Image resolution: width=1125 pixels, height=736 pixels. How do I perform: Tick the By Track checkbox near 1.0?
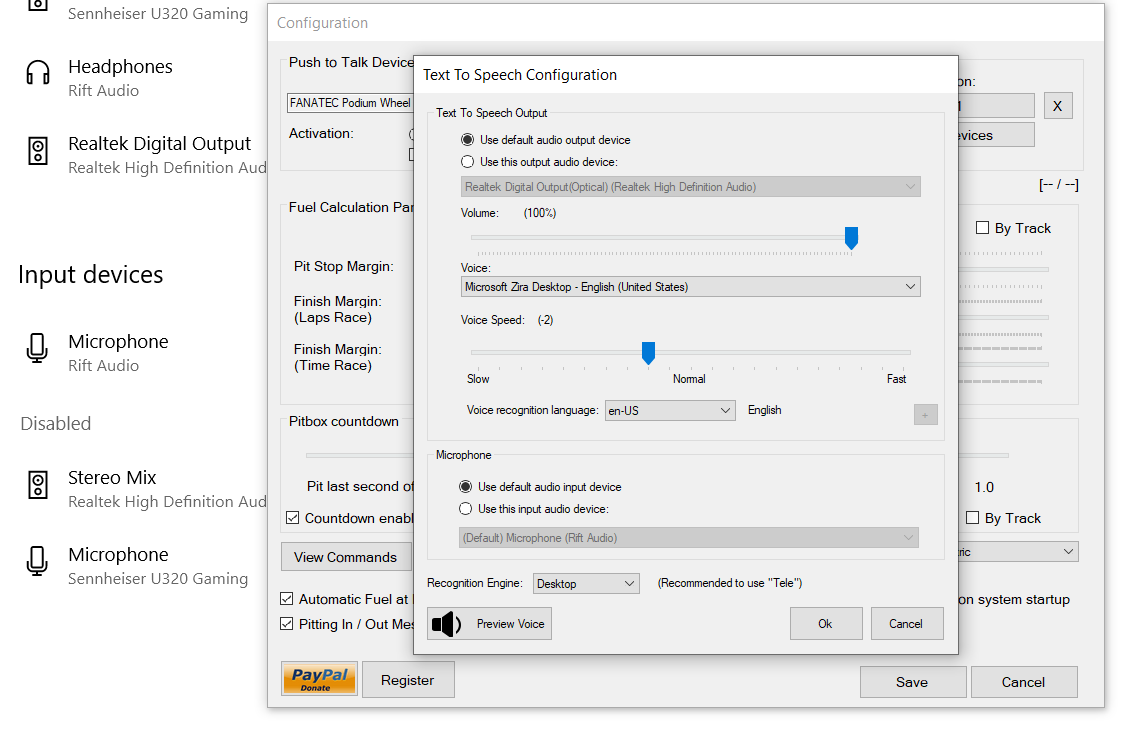[973, 517]
